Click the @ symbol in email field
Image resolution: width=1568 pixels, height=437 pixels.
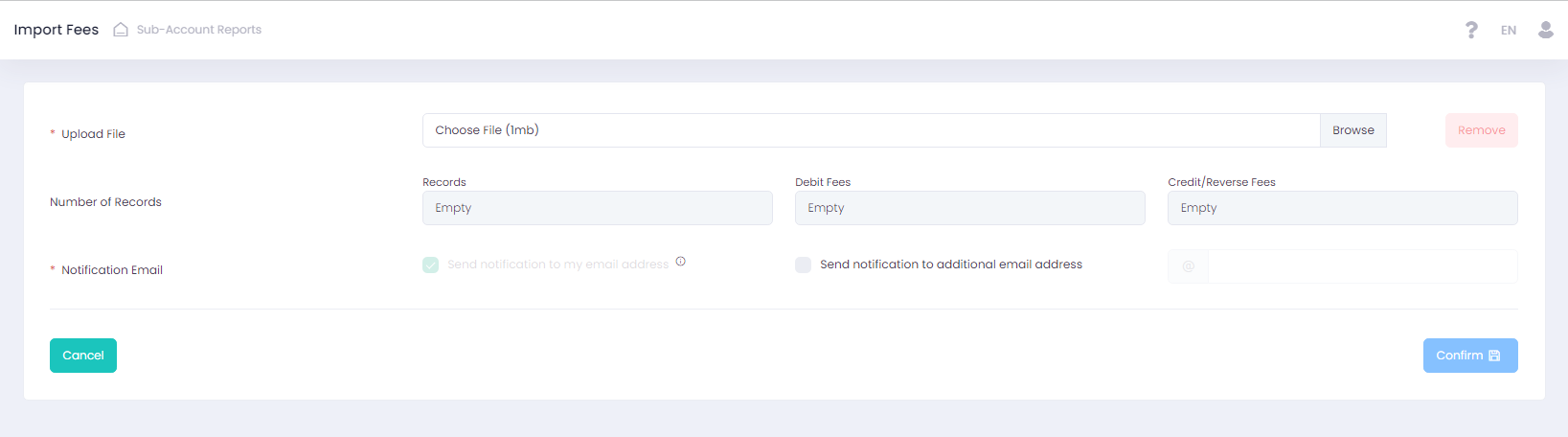[1188, 266]
